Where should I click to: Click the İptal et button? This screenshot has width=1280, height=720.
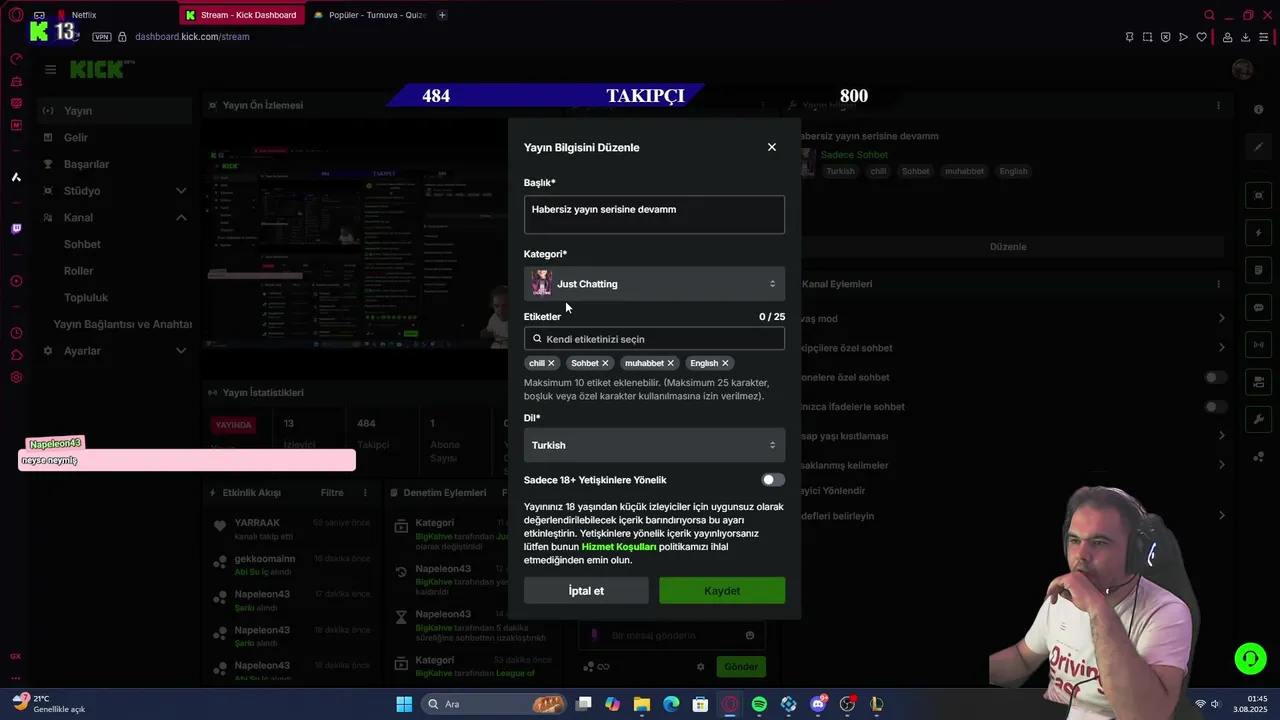[x=586, y=591]
